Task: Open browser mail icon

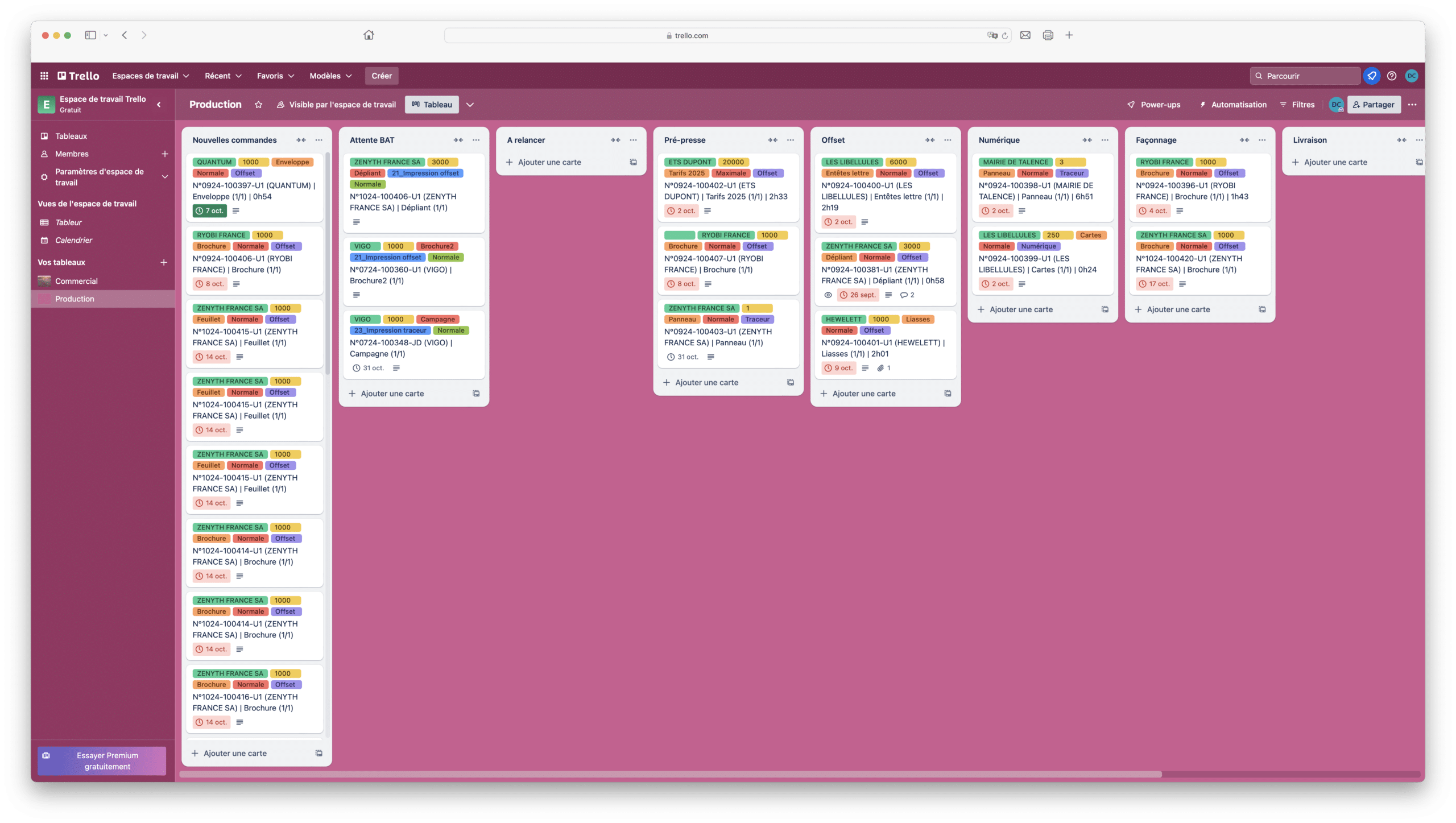Action: click(1025, 35)
